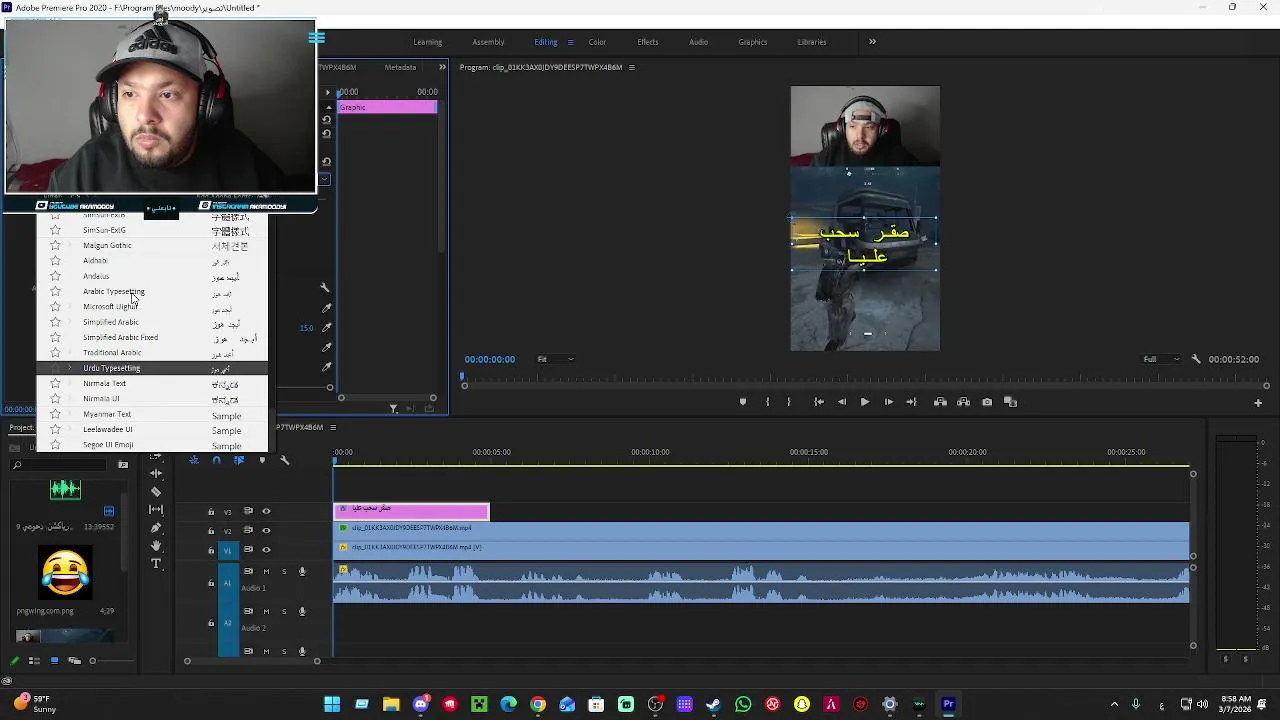Switch to the Learning workspace
The image size is (1280, 720).
[427, 42]
